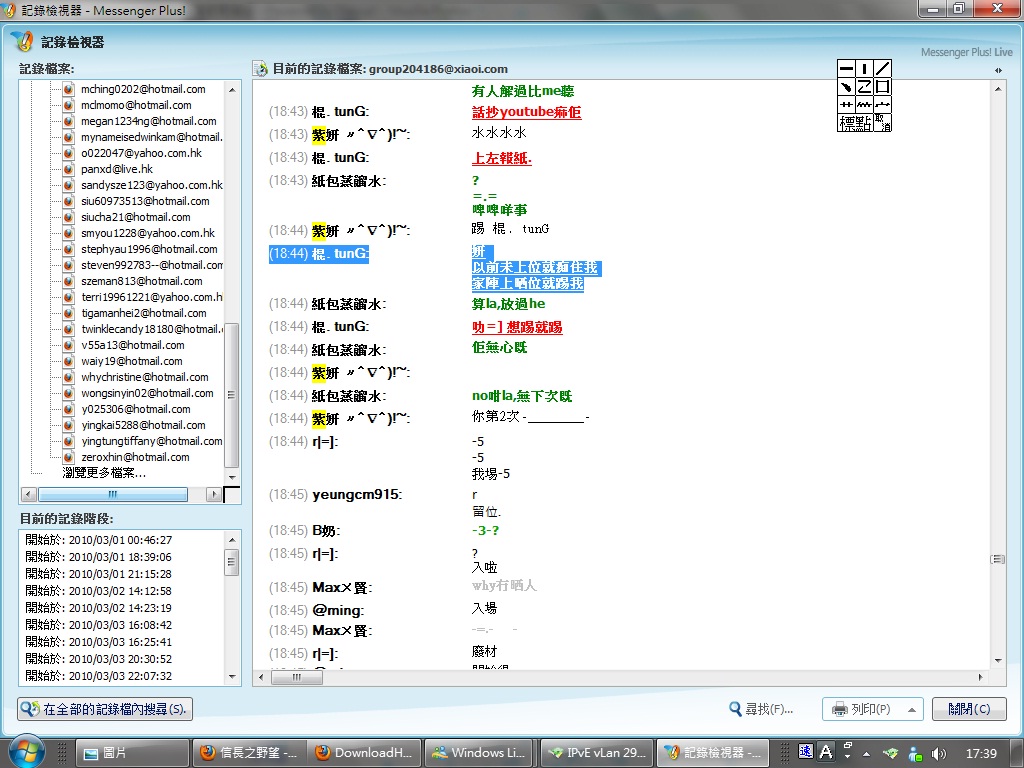Screen dimensions: 1024x768
Task: Select the ninth component key beside bamboo-top
Action: (x=882, y=104)
